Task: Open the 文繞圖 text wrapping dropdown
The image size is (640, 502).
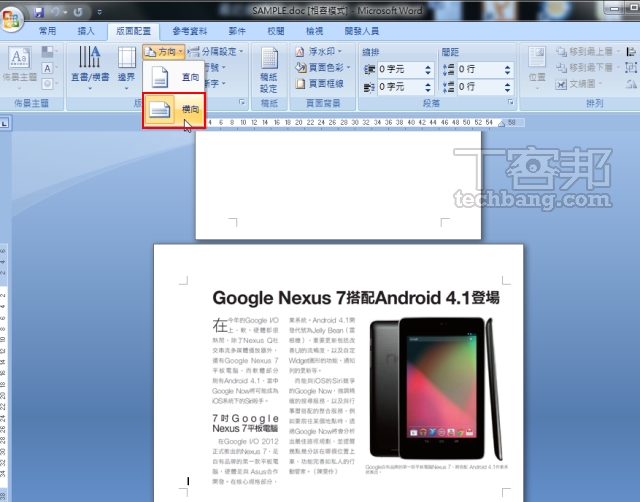Action: point(580,84)
